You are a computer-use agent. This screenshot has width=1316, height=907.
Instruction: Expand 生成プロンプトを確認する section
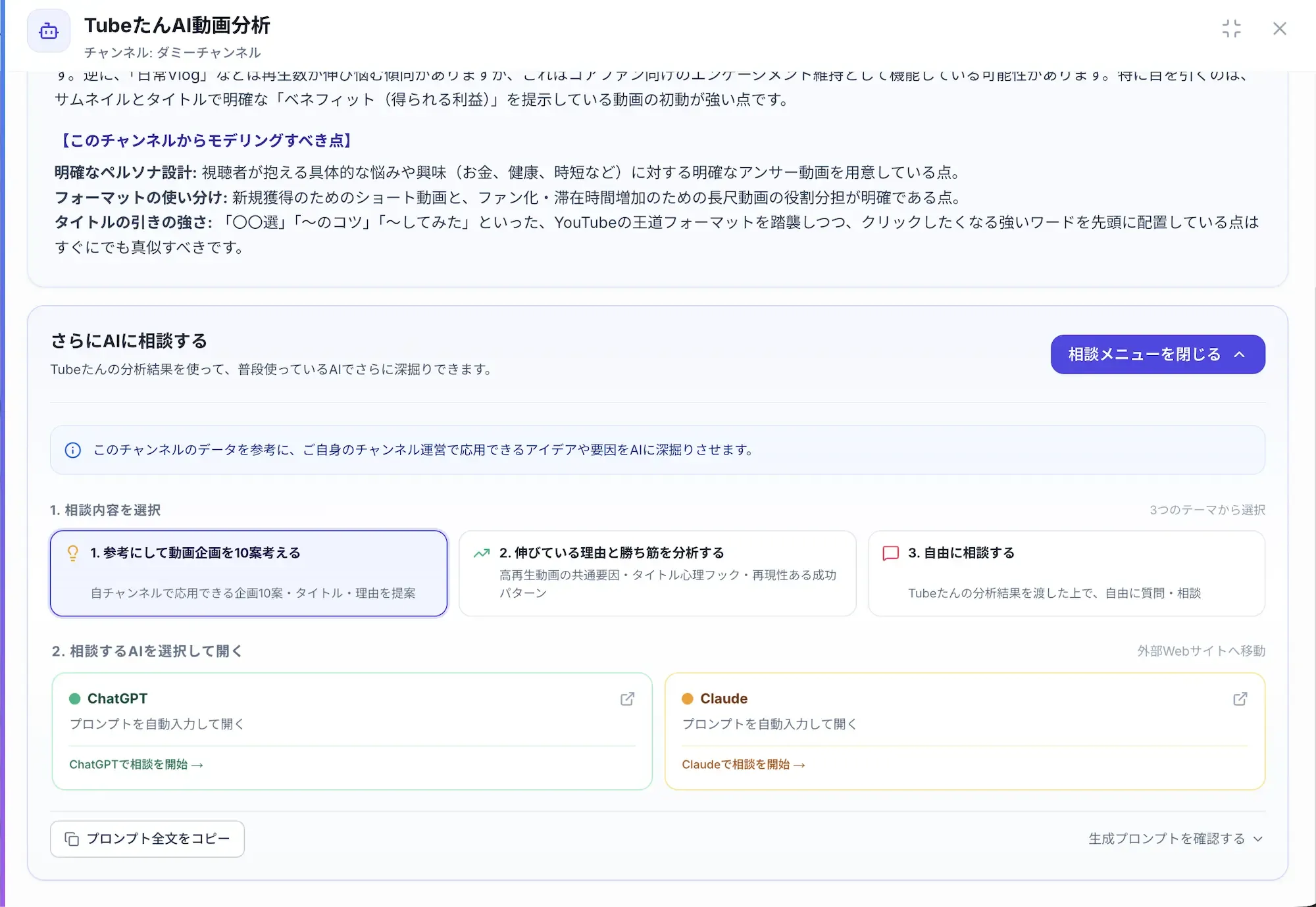coord(1176,839)
